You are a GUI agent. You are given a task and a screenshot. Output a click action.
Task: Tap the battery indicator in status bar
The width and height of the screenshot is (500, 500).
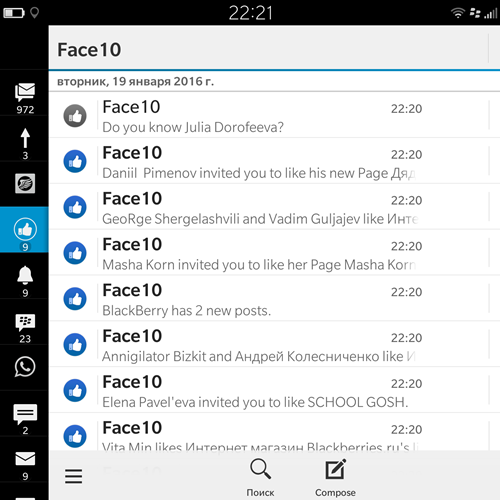[x=14, y=13]
